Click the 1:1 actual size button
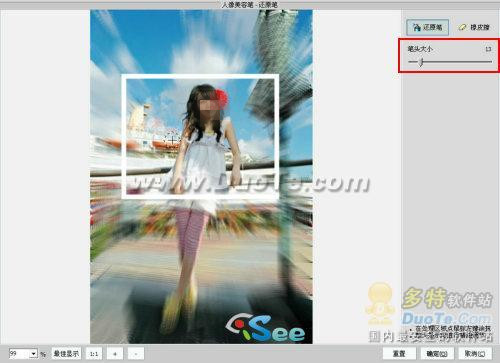The image size is (500, 363). pos(94,354)
